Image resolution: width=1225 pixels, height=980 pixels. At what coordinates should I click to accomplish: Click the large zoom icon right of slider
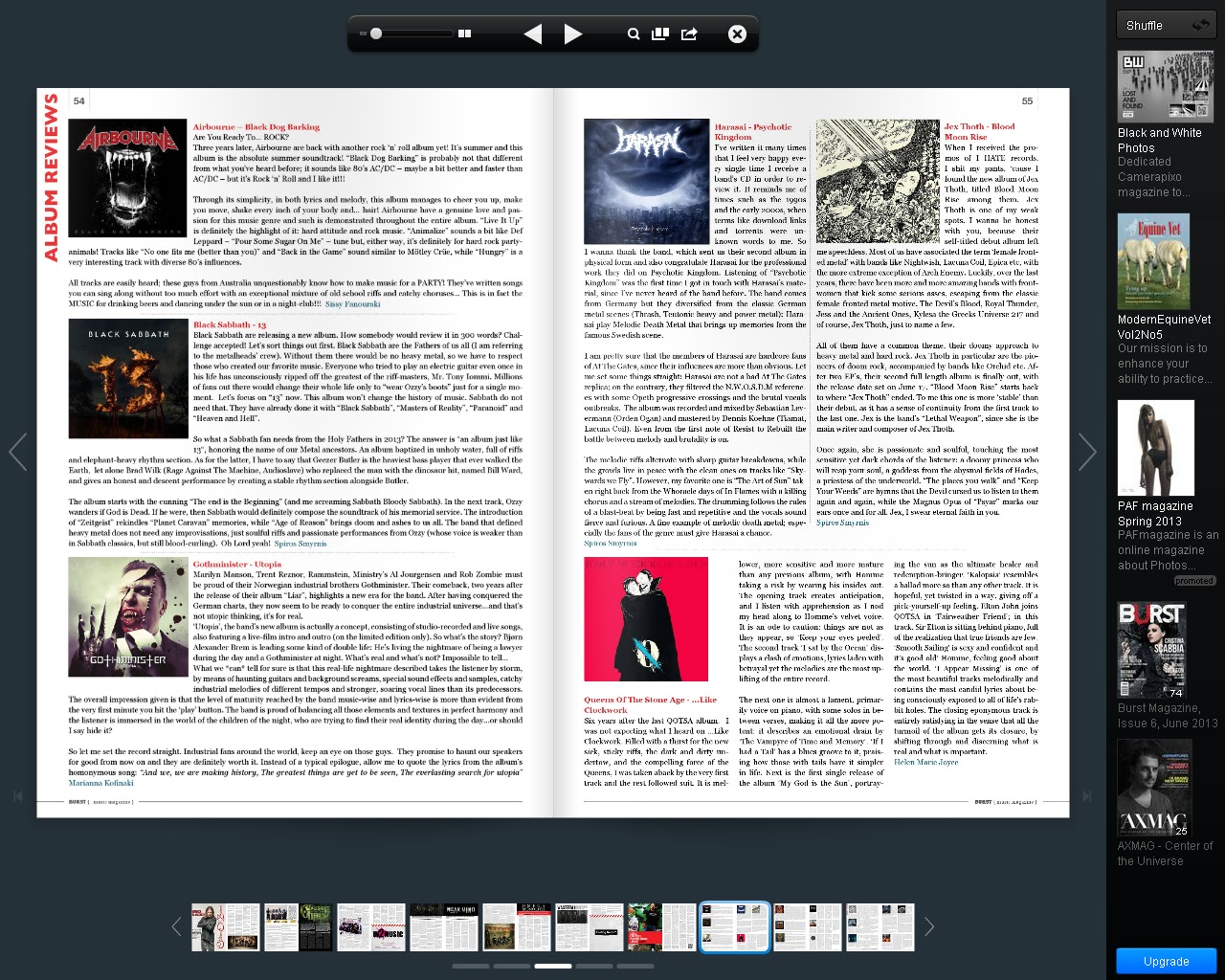tap(465, 33)
